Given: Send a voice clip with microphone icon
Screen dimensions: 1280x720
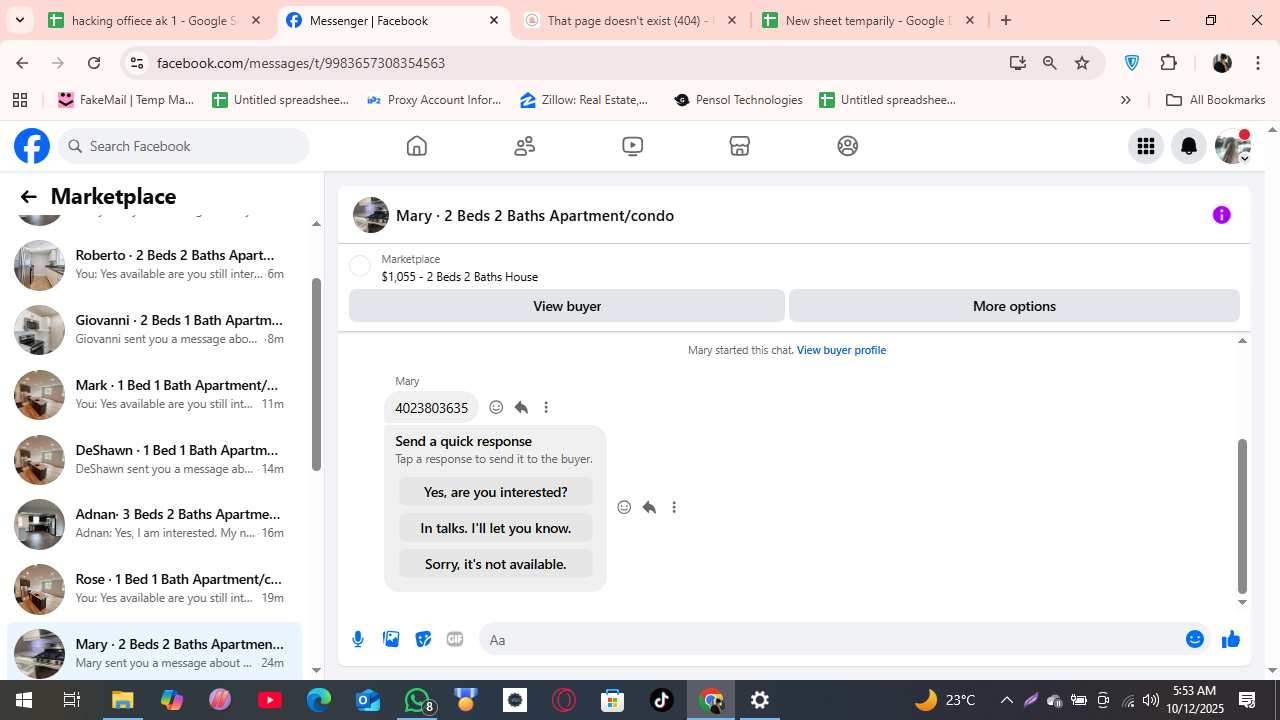Looking at the screenshot, I should pyautogui.click(x=358, y=639).
